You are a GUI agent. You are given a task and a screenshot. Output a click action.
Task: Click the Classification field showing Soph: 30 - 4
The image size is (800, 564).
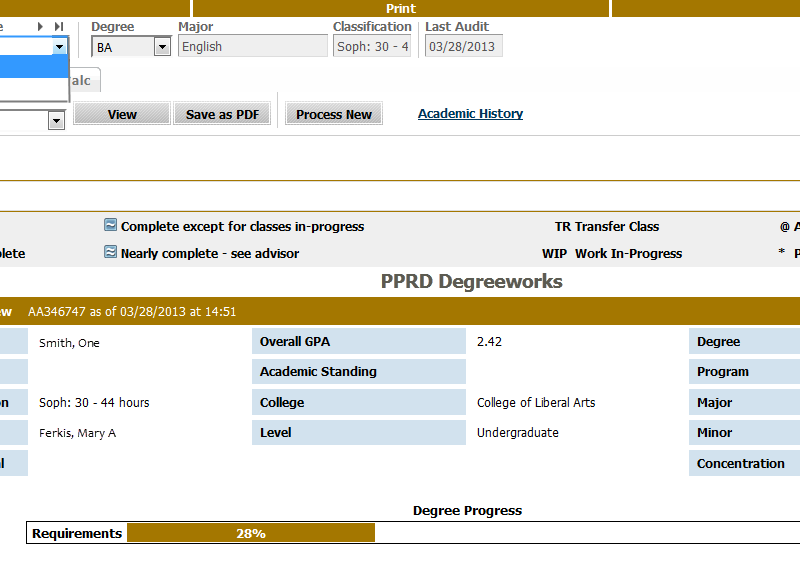371,46
